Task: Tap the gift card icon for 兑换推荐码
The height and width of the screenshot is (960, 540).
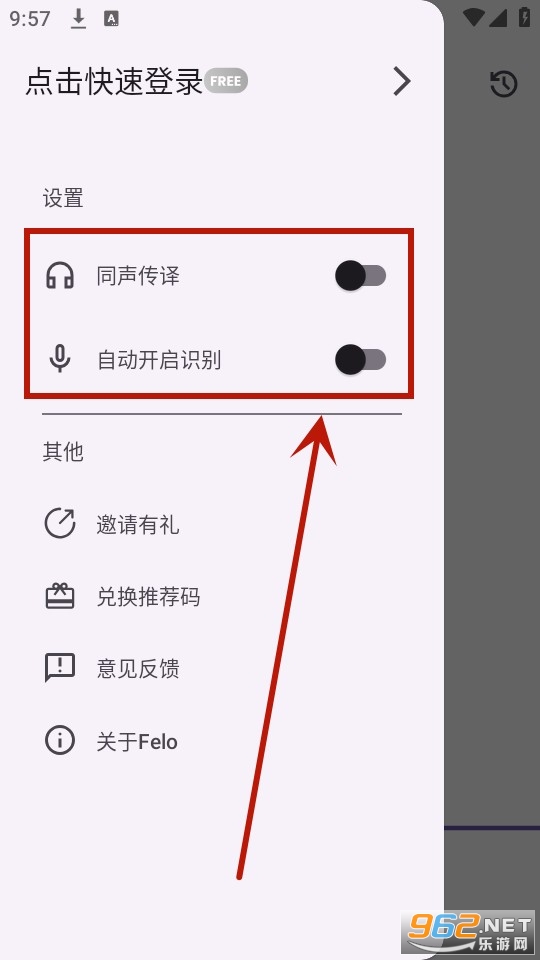Action: (x=60, y=596)
